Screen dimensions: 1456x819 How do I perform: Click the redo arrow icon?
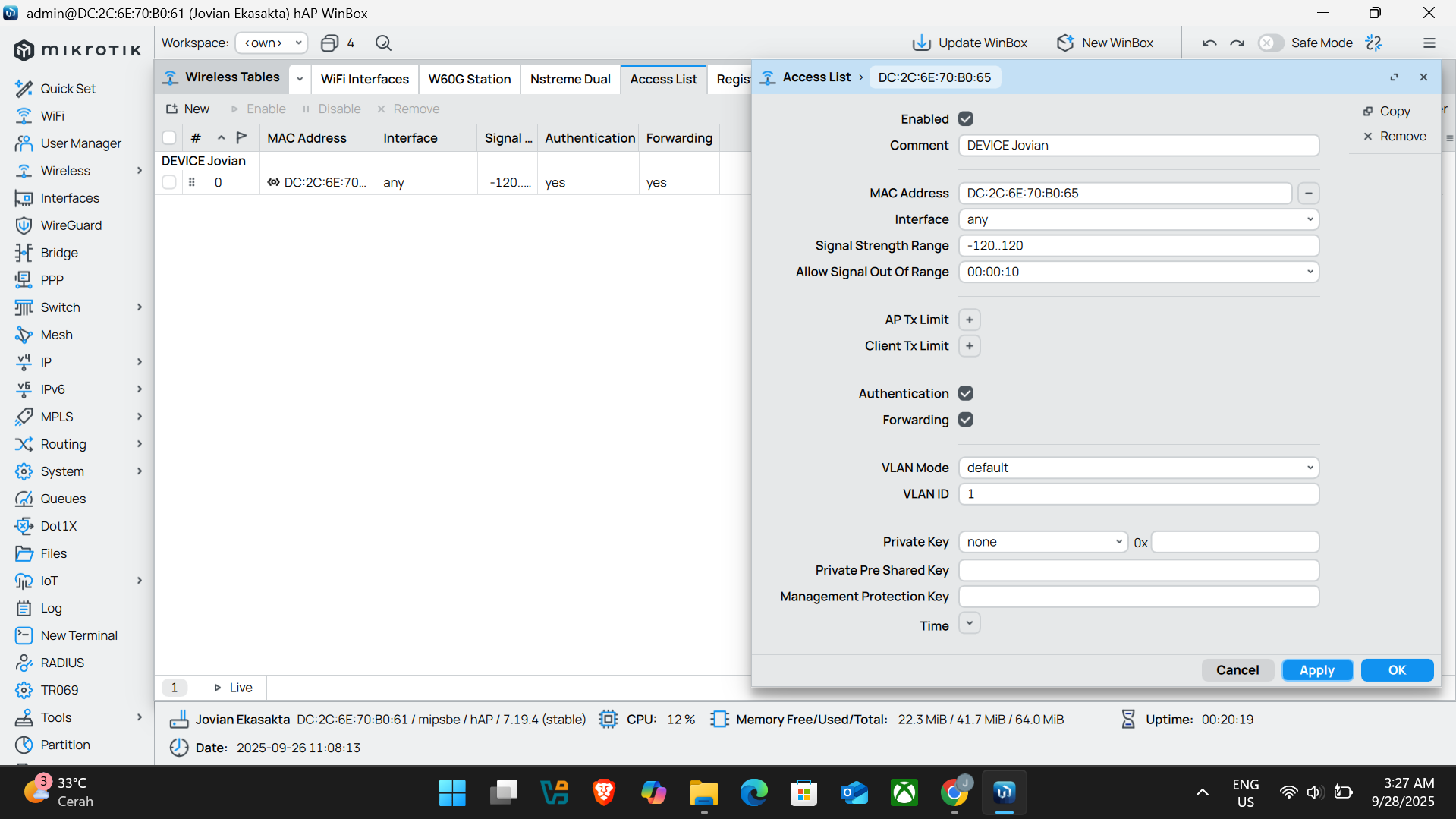(x=1237, y=43)
